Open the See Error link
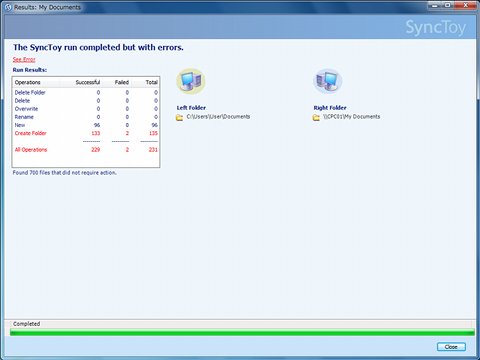480x360 pixels. point(24,59)
